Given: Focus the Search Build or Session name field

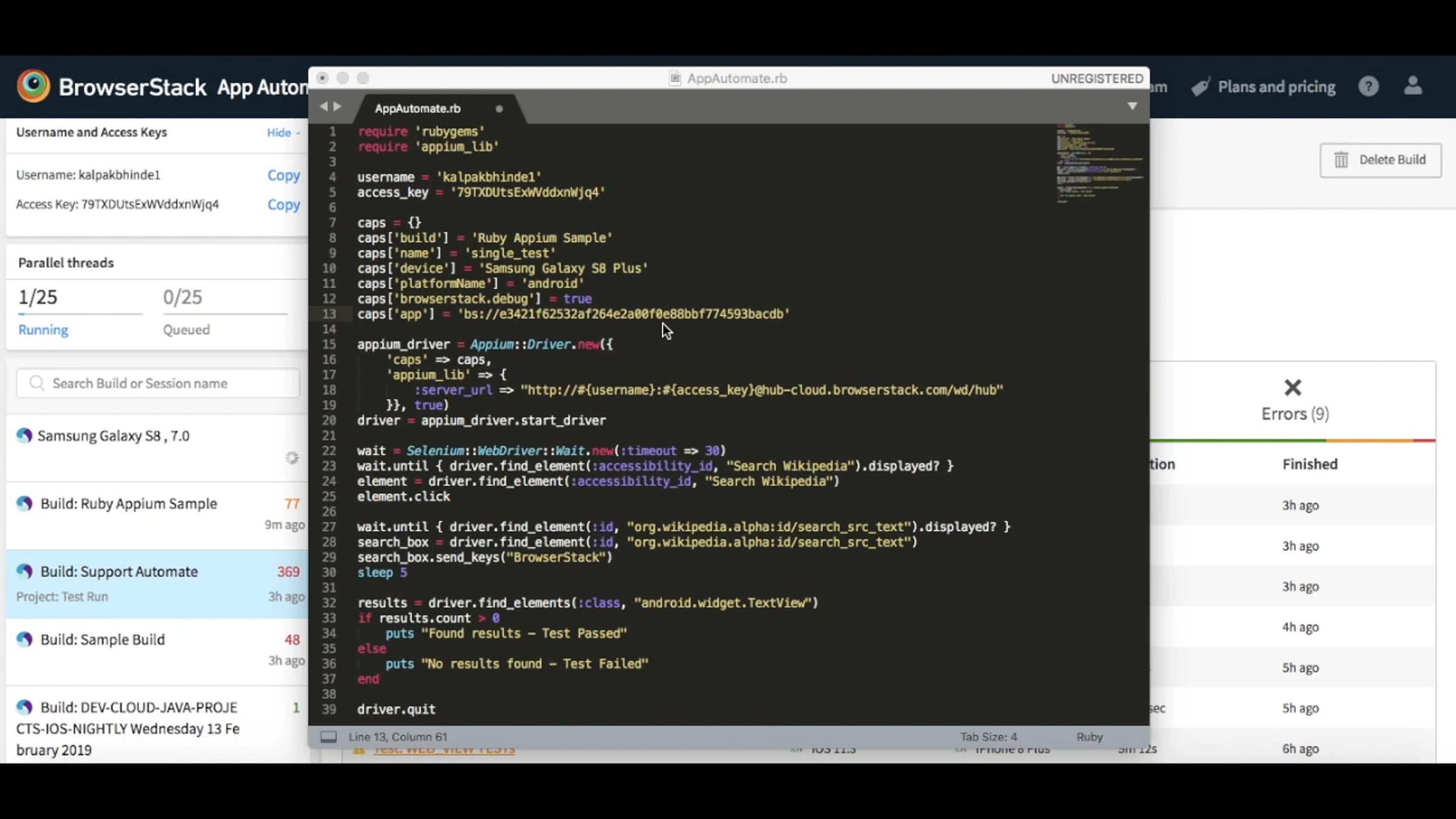Looking at the screenshot, I should click(158, 383).
